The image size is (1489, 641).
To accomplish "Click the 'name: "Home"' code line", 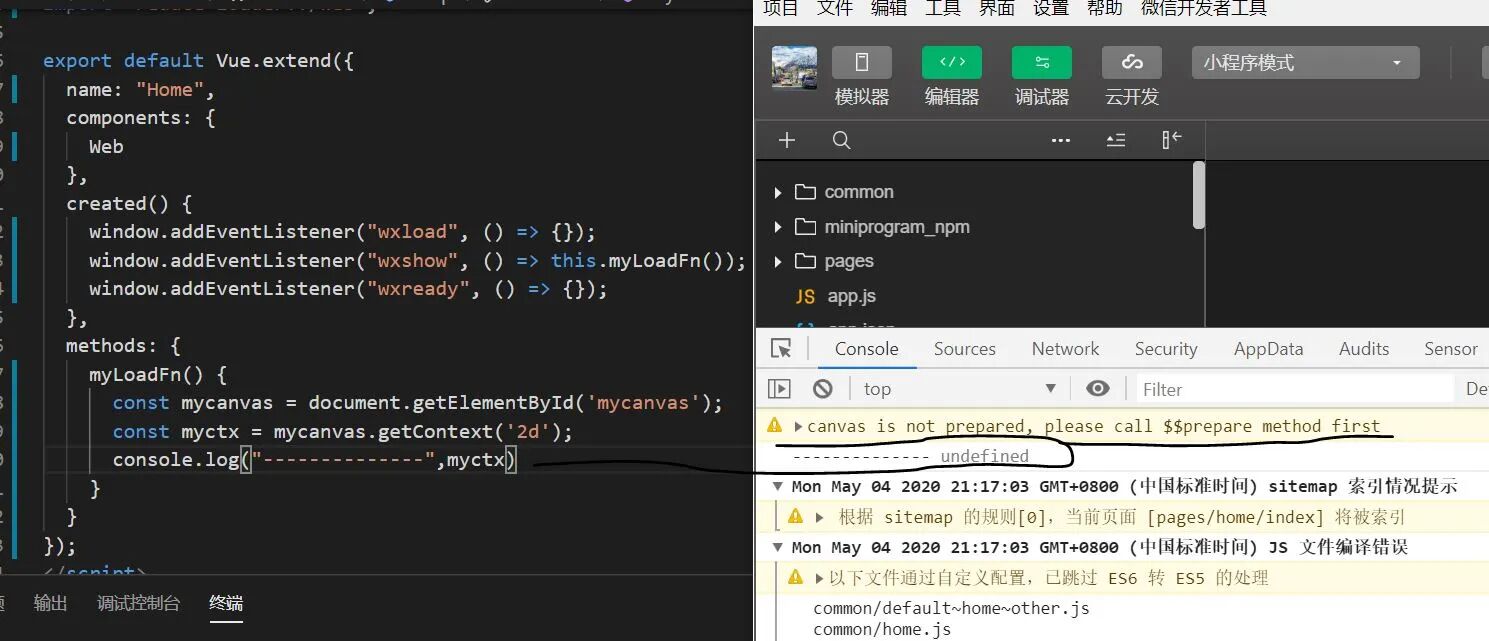I will [141, 89].
